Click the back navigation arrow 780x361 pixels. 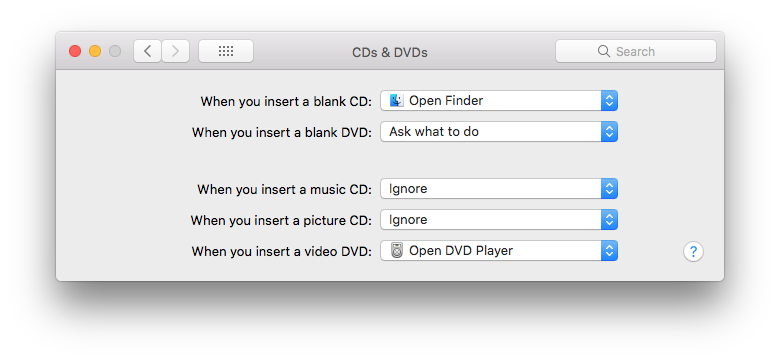click(147, 51)
